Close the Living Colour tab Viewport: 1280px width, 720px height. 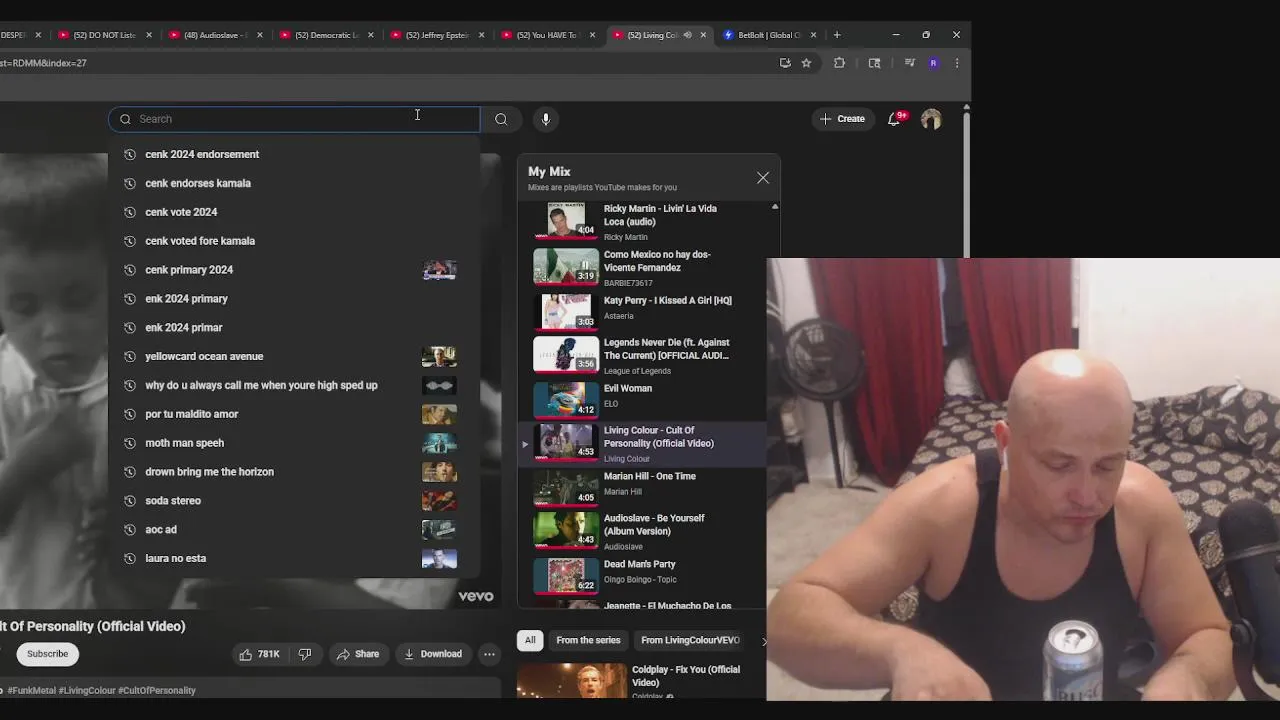click(703, 35)
